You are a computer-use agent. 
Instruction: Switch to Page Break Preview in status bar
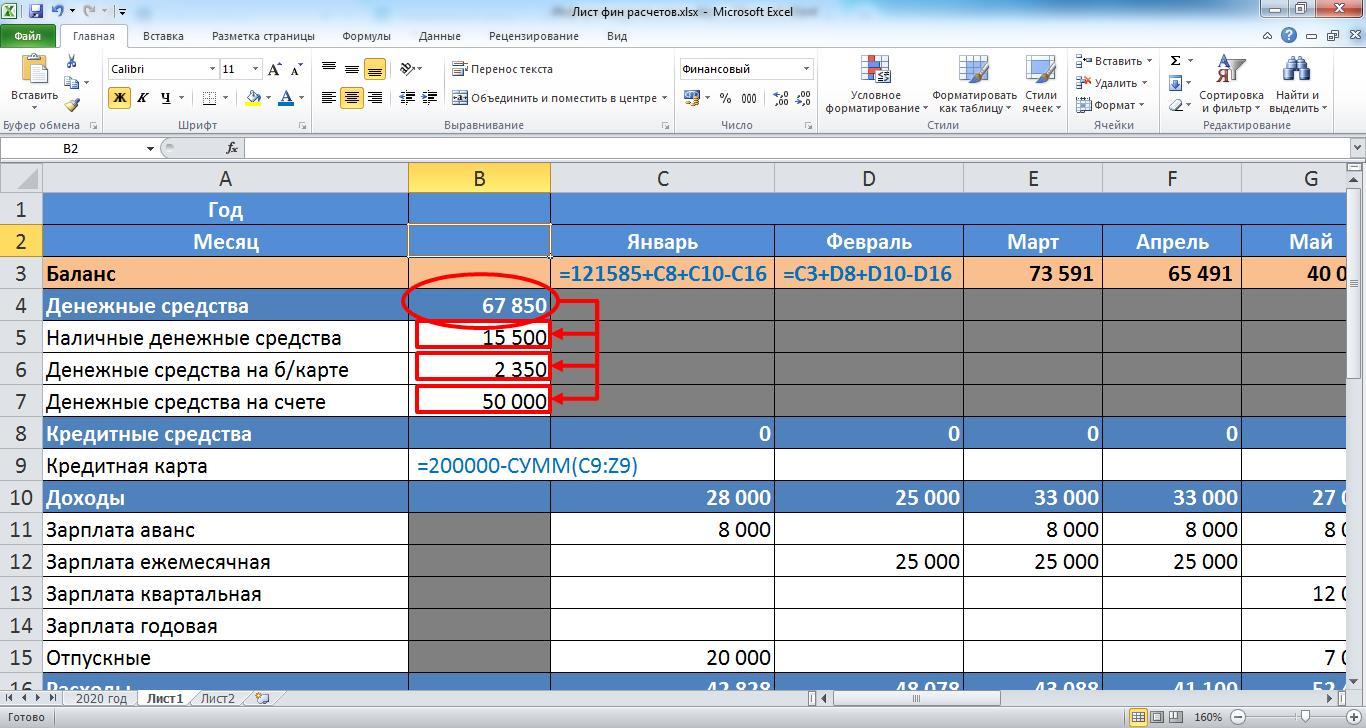pos(1176,717)
